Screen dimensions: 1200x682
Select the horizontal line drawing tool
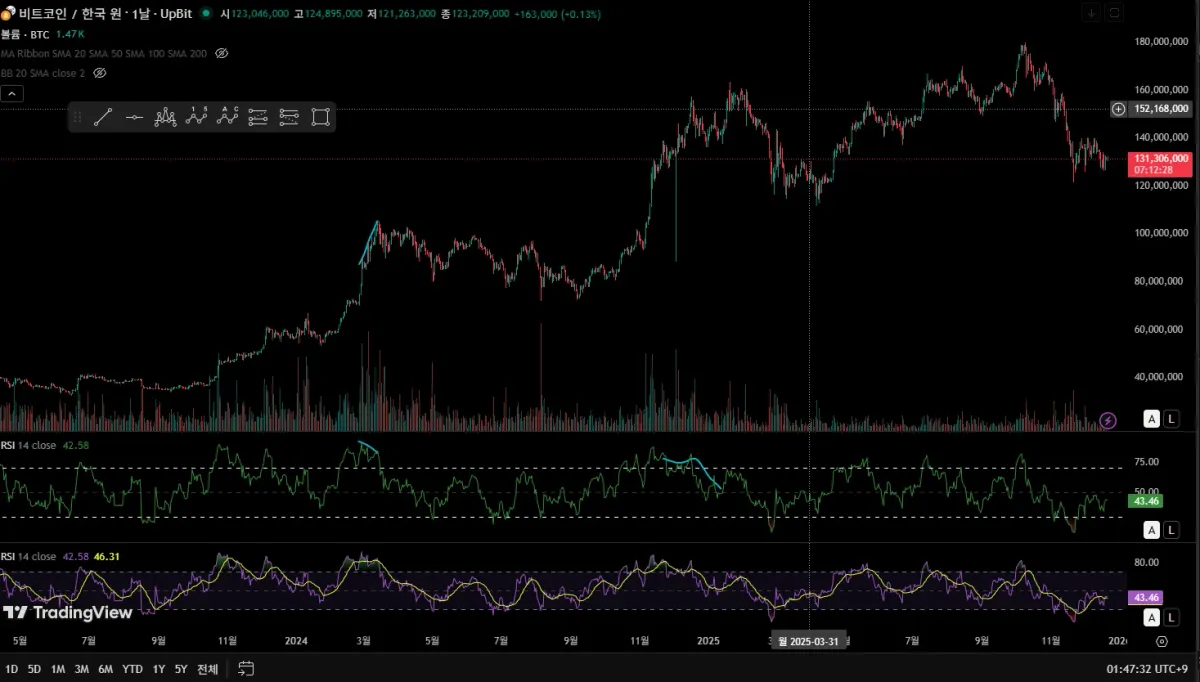134,117
